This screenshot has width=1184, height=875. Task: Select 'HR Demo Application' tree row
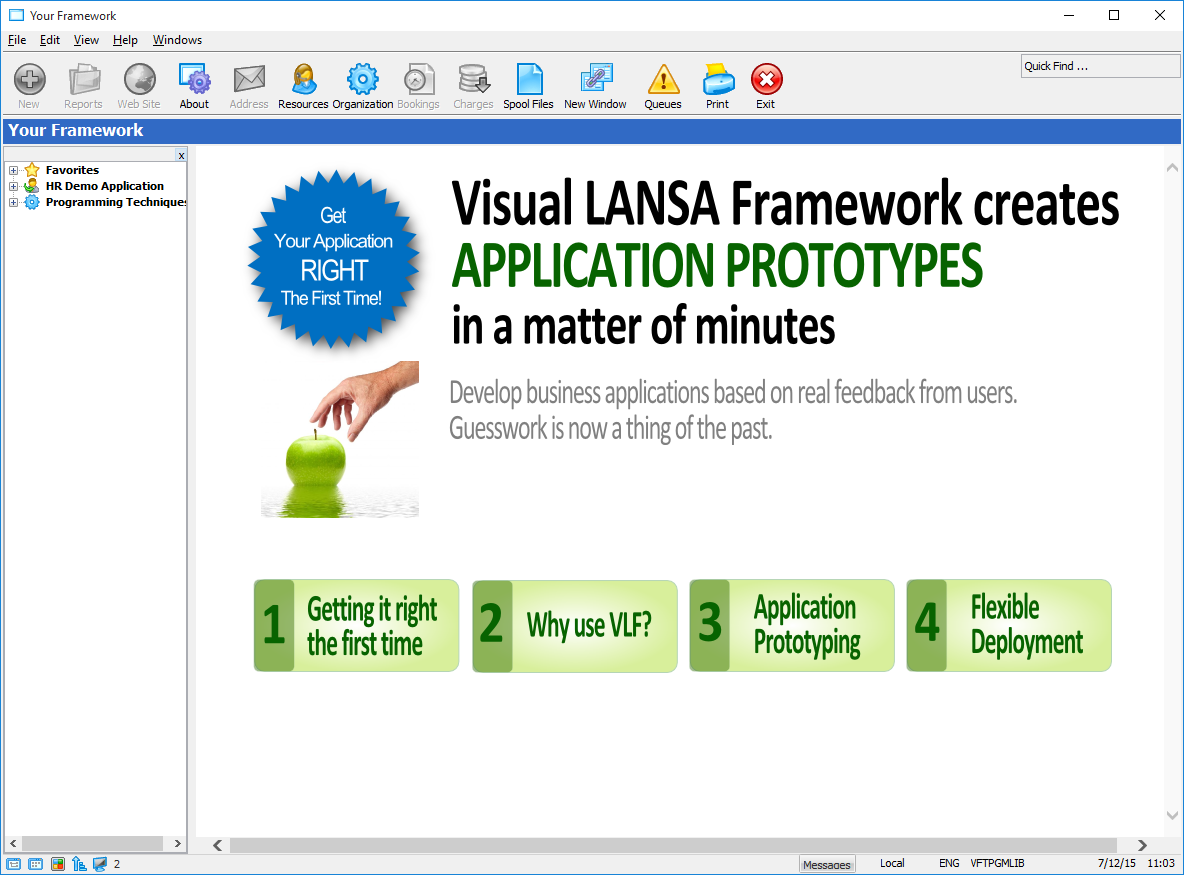coord(105,186)
